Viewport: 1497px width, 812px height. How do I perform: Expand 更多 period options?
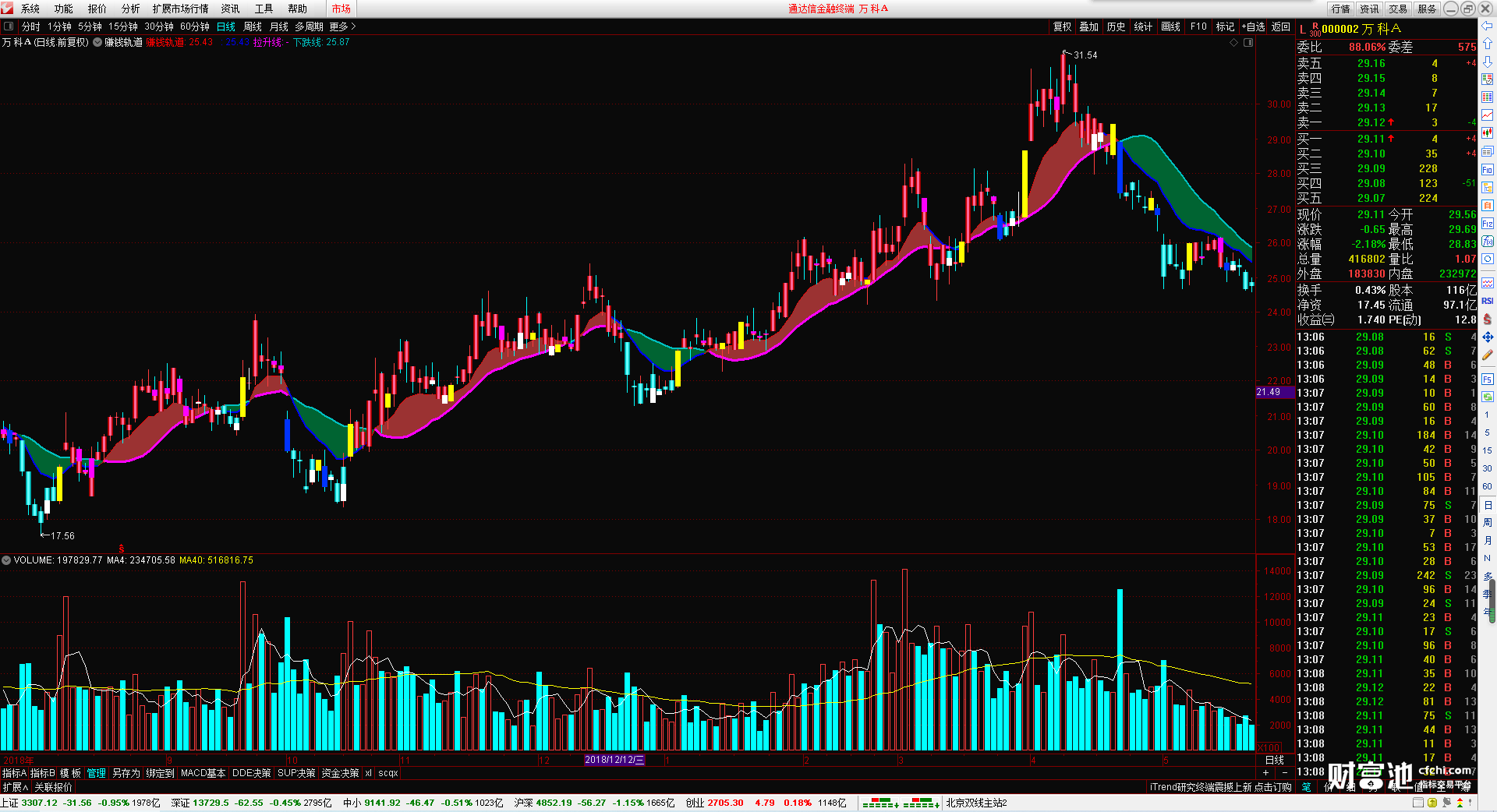342,26
